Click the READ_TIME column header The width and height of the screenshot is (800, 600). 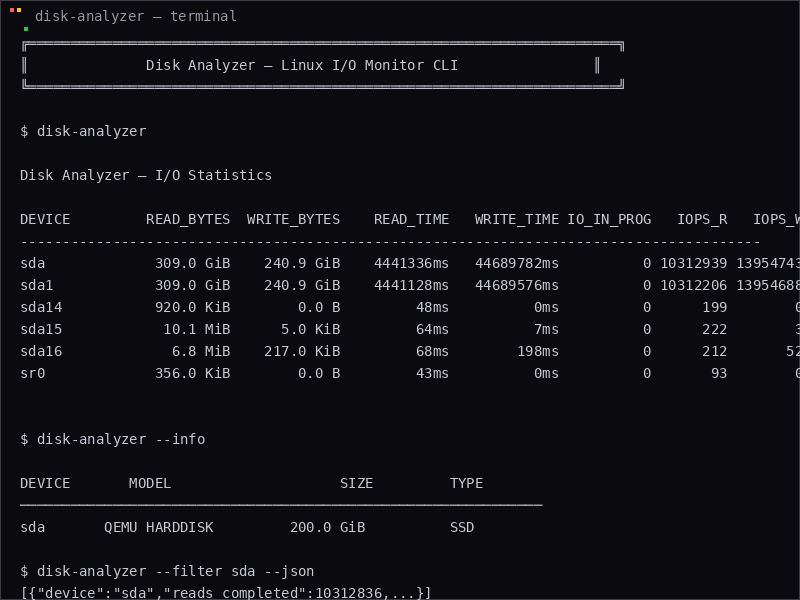pos(411,220)
